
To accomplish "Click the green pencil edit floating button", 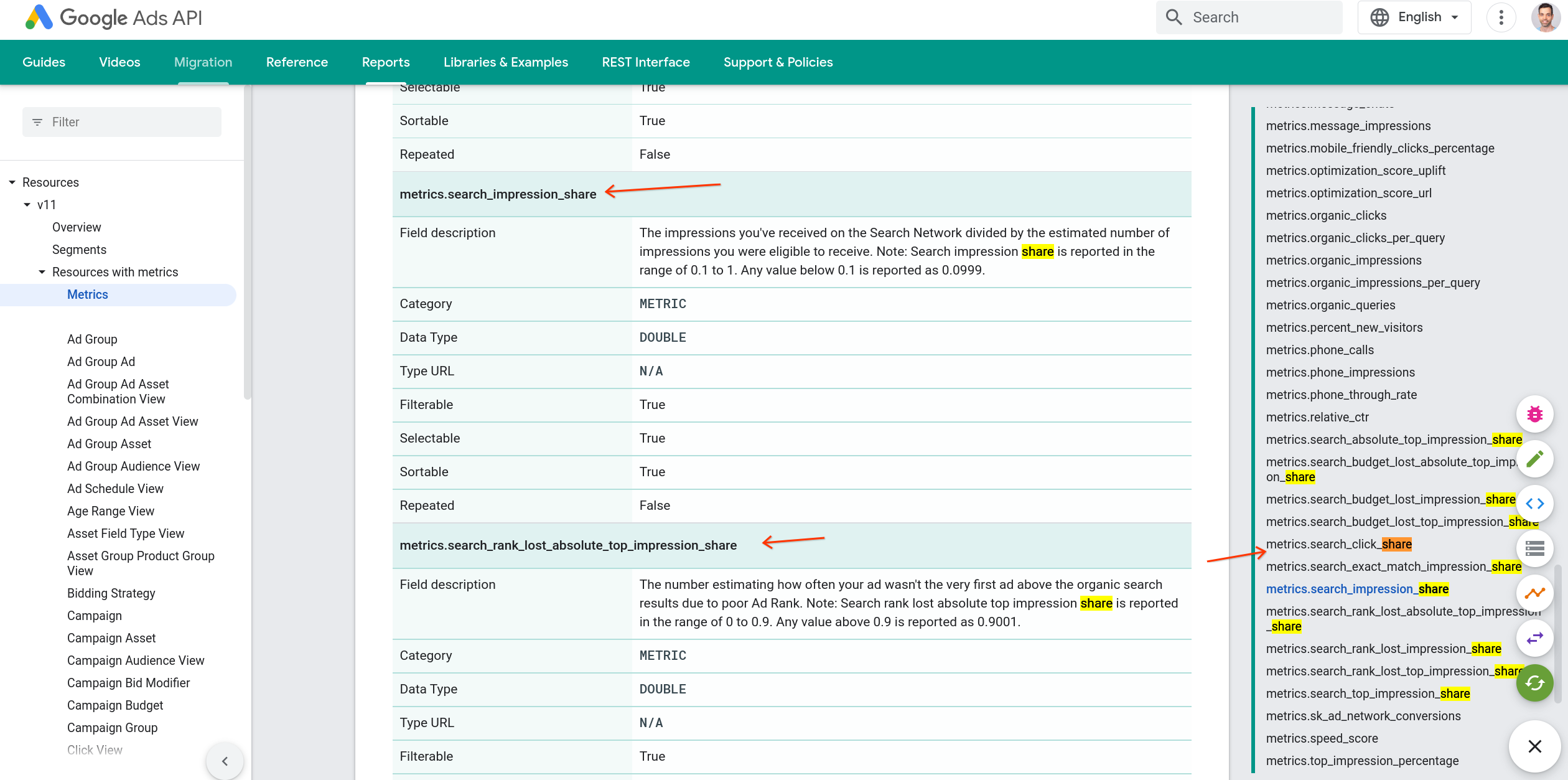I will (1534, 459).
